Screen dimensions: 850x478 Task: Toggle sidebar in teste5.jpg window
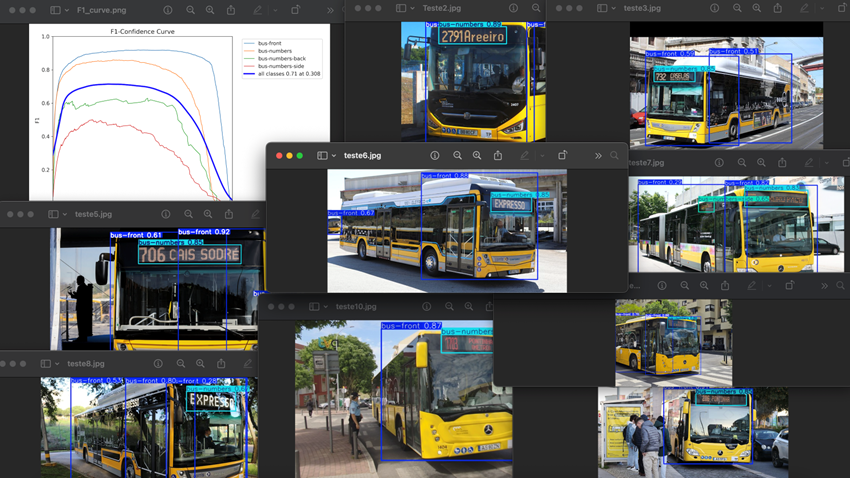point(53,214)
